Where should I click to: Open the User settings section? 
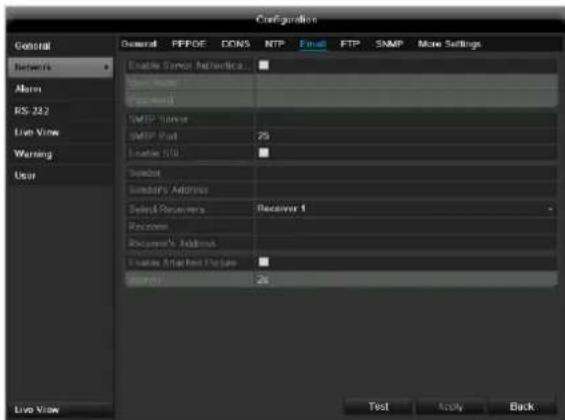pyautogui.click(x=60, y=175)
